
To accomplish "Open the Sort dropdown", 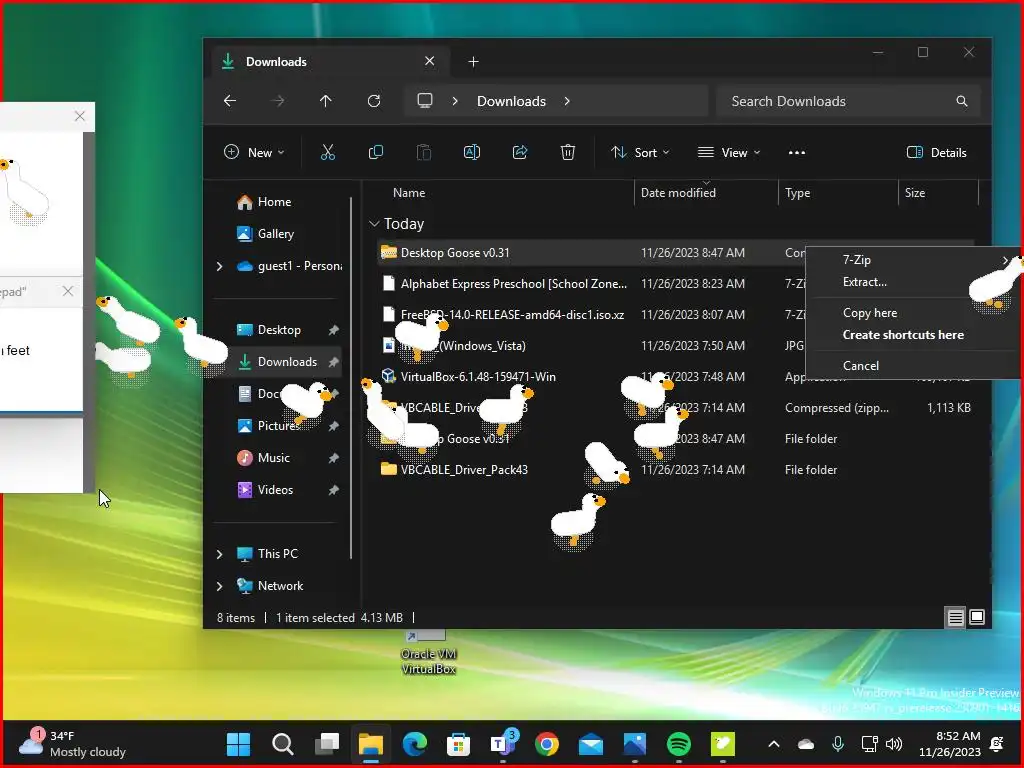I will tap(640, 153).
